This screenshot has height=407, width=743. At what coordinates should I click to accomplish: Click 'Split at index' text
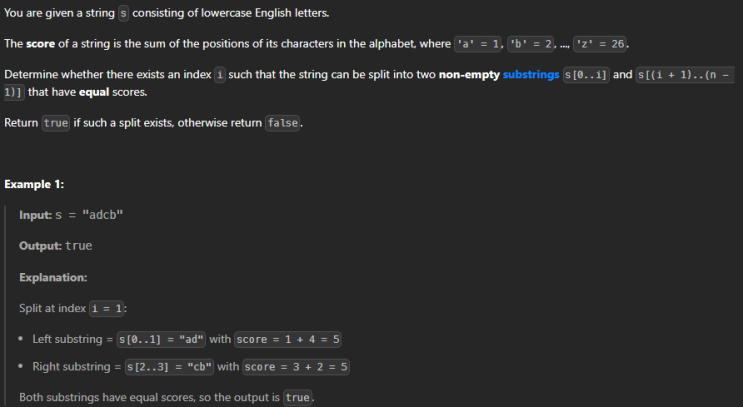click(53, 309)
